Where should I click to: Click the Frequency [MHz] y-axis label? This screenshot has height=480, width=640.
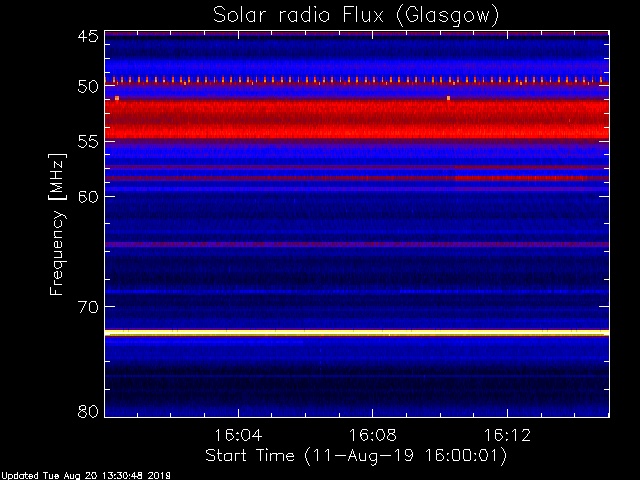point(58,225)
